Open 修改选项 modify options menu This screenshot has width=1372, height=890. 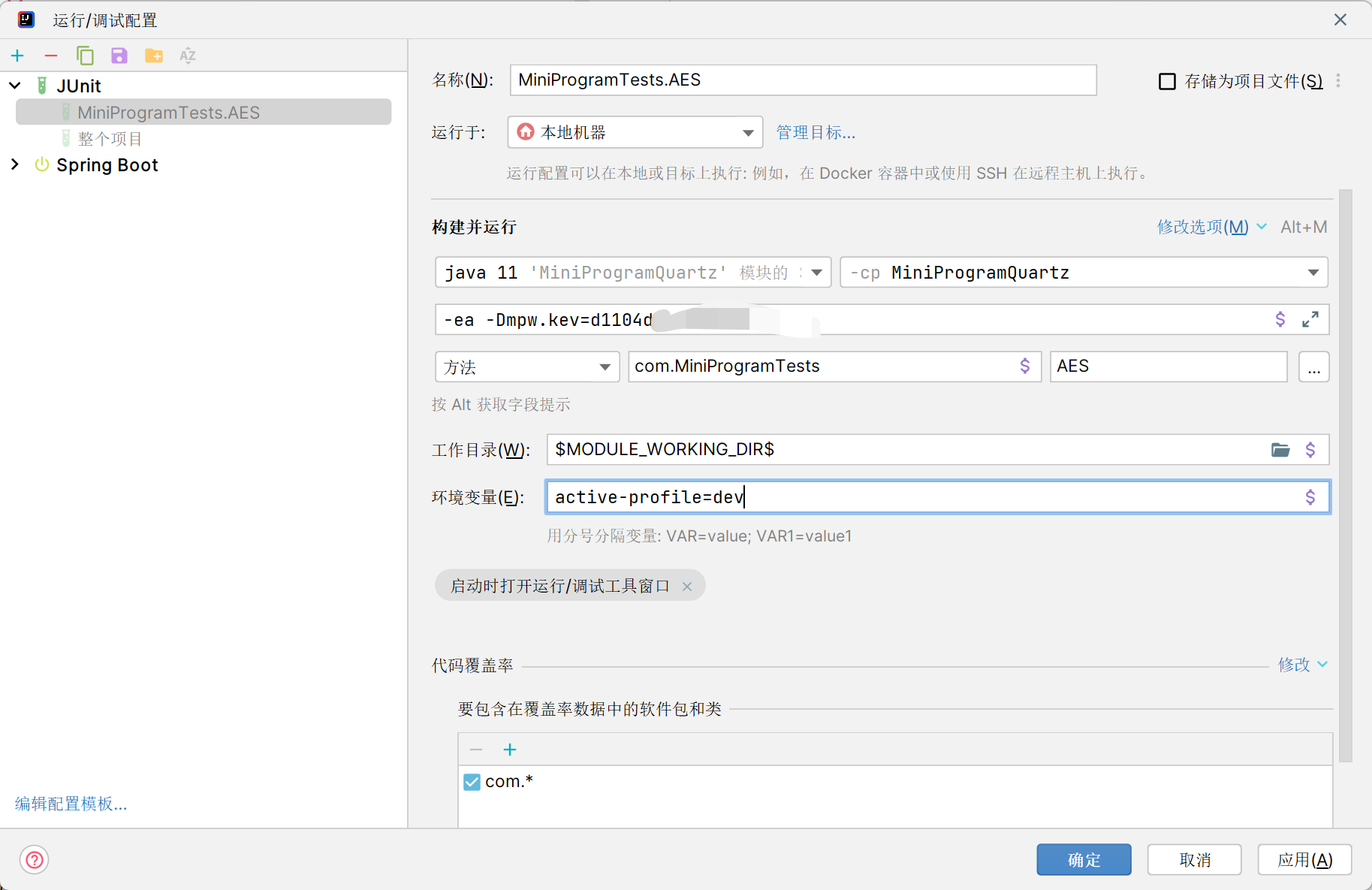click(1211, 227)
